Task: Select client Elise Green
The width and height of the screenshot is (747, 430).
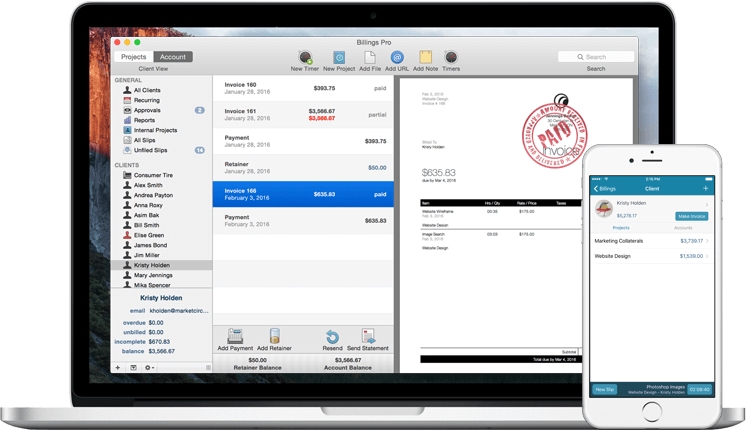Action: point(149,235)
